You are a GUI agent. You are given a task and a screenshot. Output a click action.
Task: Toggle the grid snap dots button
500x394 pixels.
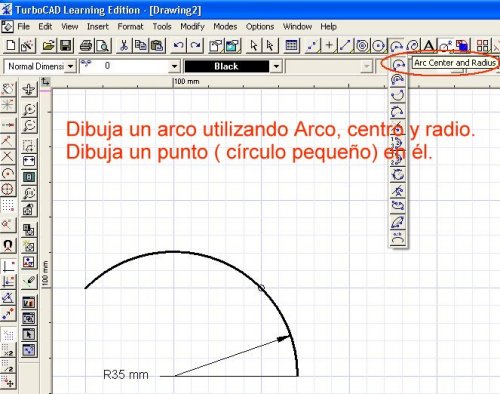[x=8, y=205]
